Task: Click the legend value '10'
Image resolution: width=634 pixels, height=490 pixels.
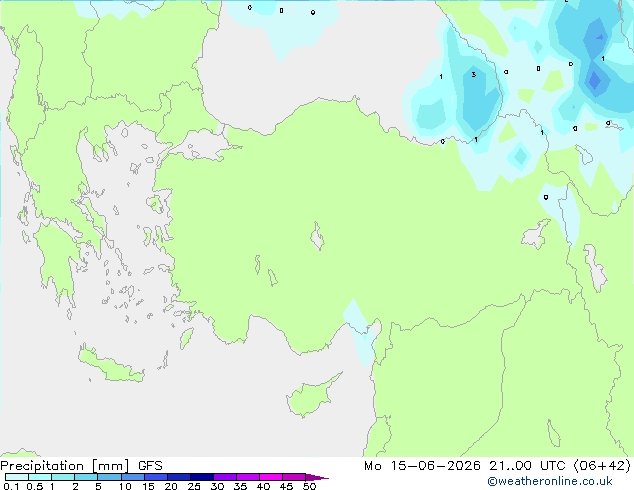Action: tap(125, 486)
